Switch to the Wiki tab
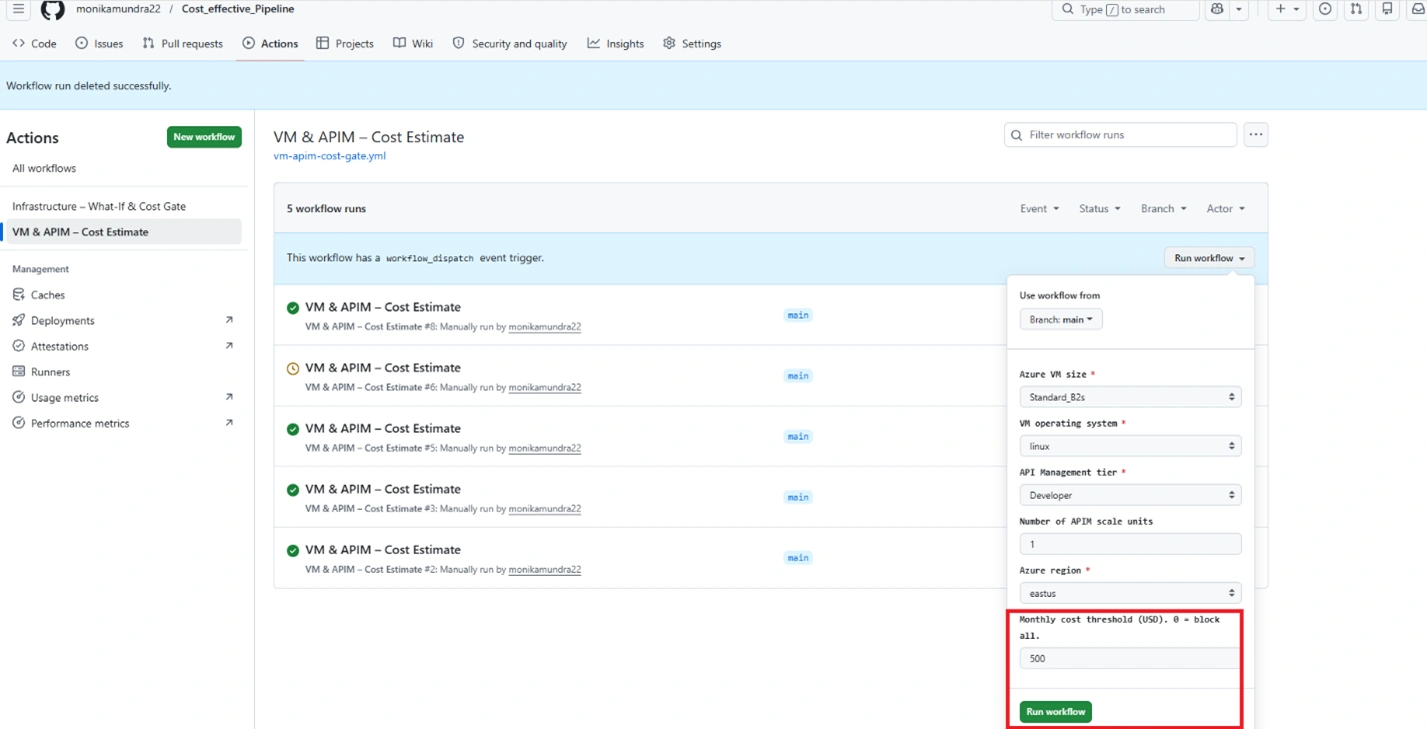Screen dimensions: 1427x729 click(x=413, y=44)
